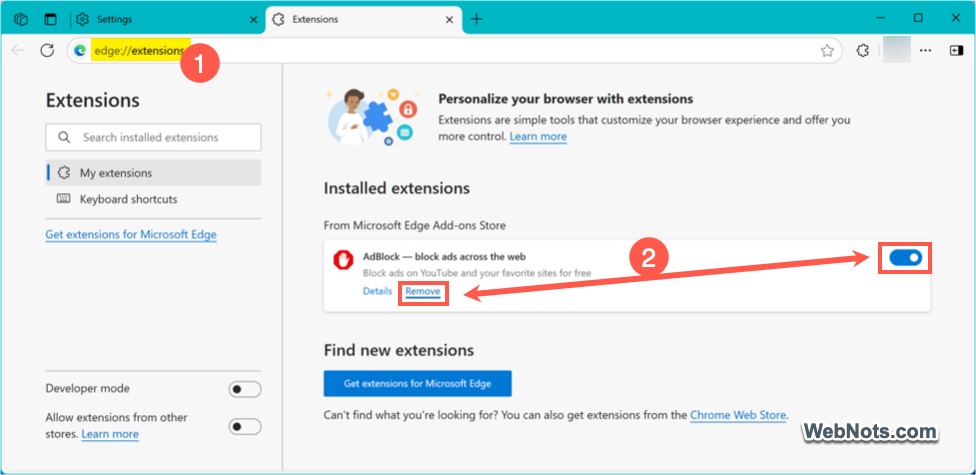Click the Edge logo in address bar
The height and width of the screenshot is (475, 976).
click(80, 51)
